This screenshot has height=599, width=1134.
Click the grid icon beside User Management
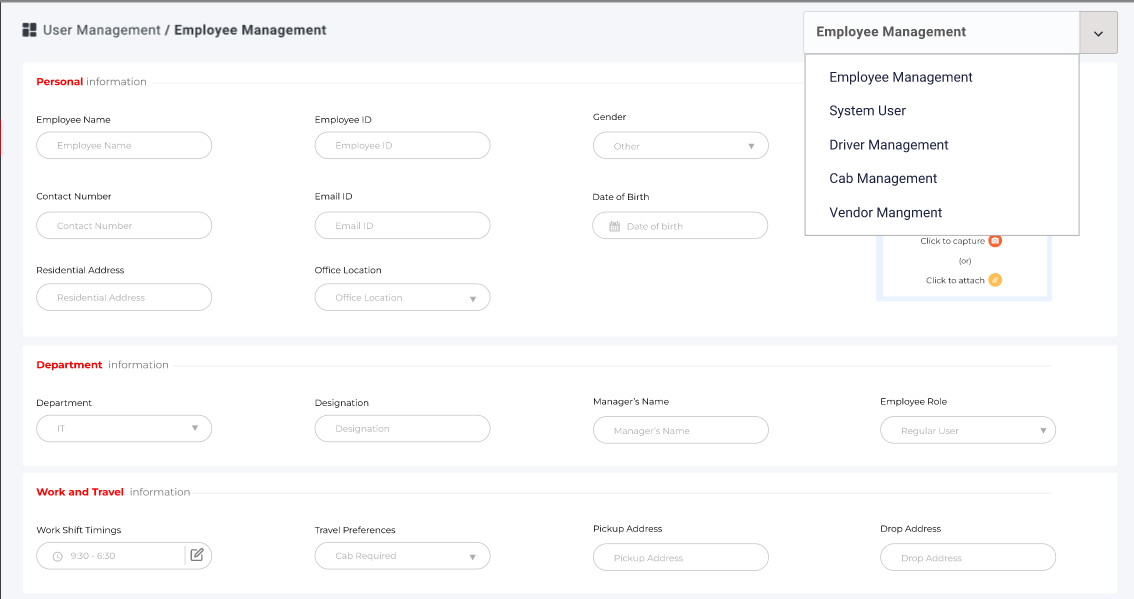29,30
